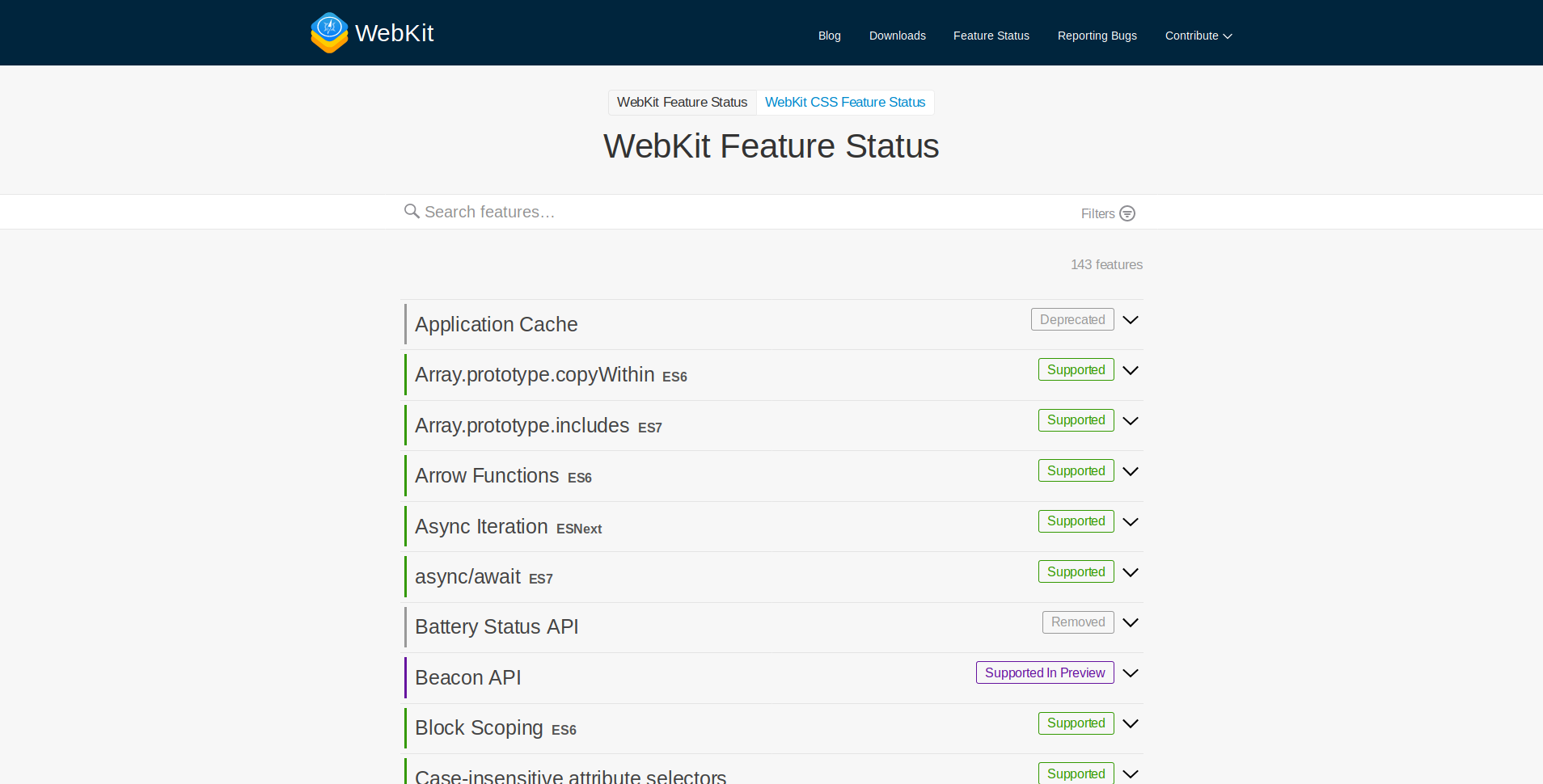1543x784 pixels.
Task: Open the Block Scoping feature title
Action: point(479,728)
